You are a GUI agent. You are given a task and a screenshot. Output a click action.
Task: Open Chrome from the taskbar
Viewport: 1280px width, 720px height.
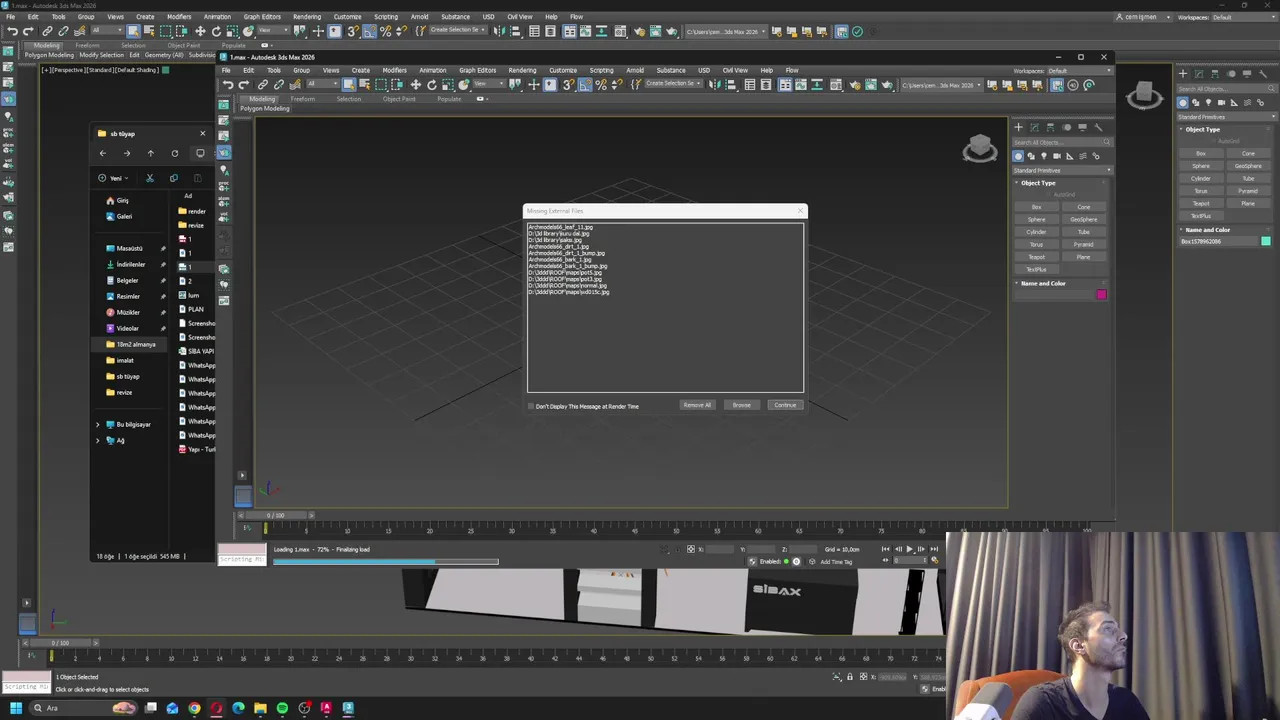pyautogui.click(x=194, y=708)
